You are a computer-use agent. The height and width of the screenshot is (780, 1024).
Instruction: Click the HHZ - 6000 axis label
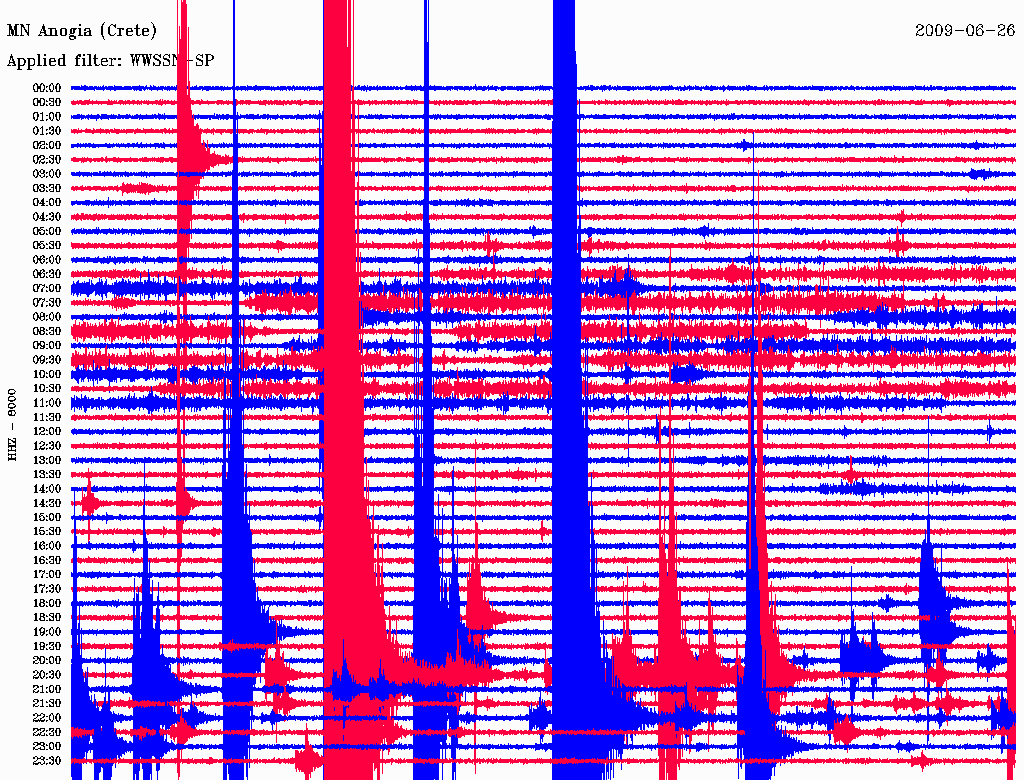[12, 425]
